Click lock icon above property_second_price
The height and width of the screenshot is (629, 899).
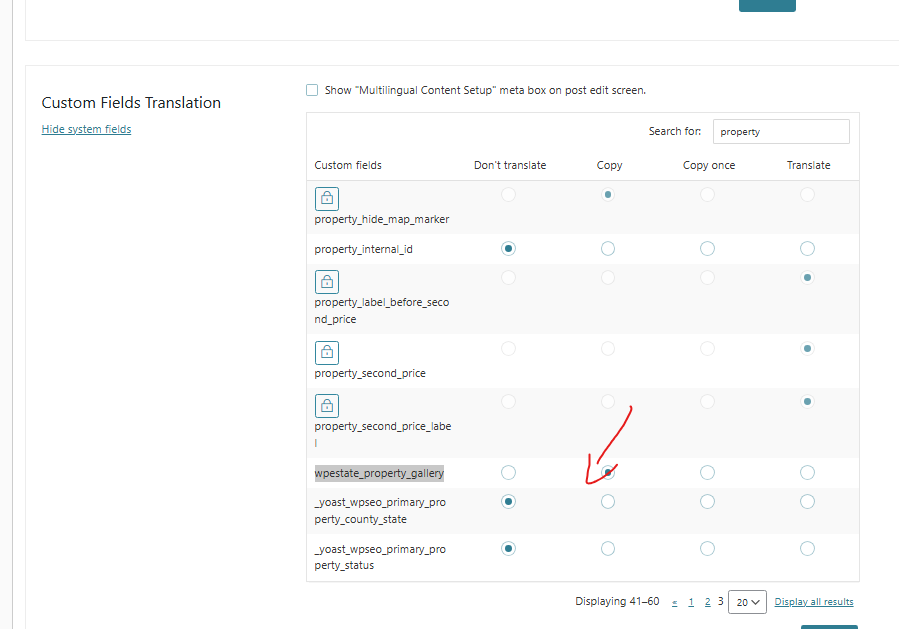pyautogui.click(x=327, y=353)
